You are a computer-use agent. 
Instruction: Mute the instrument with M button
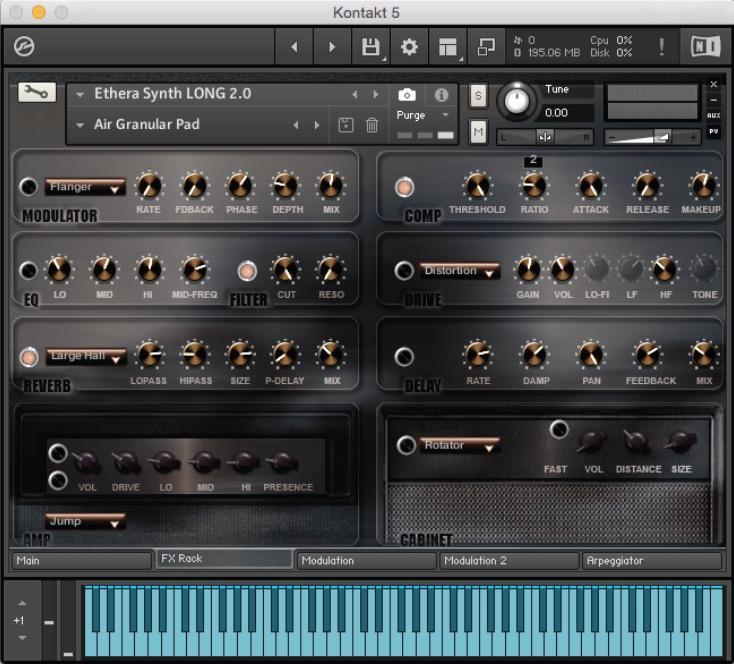click(478, 132)
